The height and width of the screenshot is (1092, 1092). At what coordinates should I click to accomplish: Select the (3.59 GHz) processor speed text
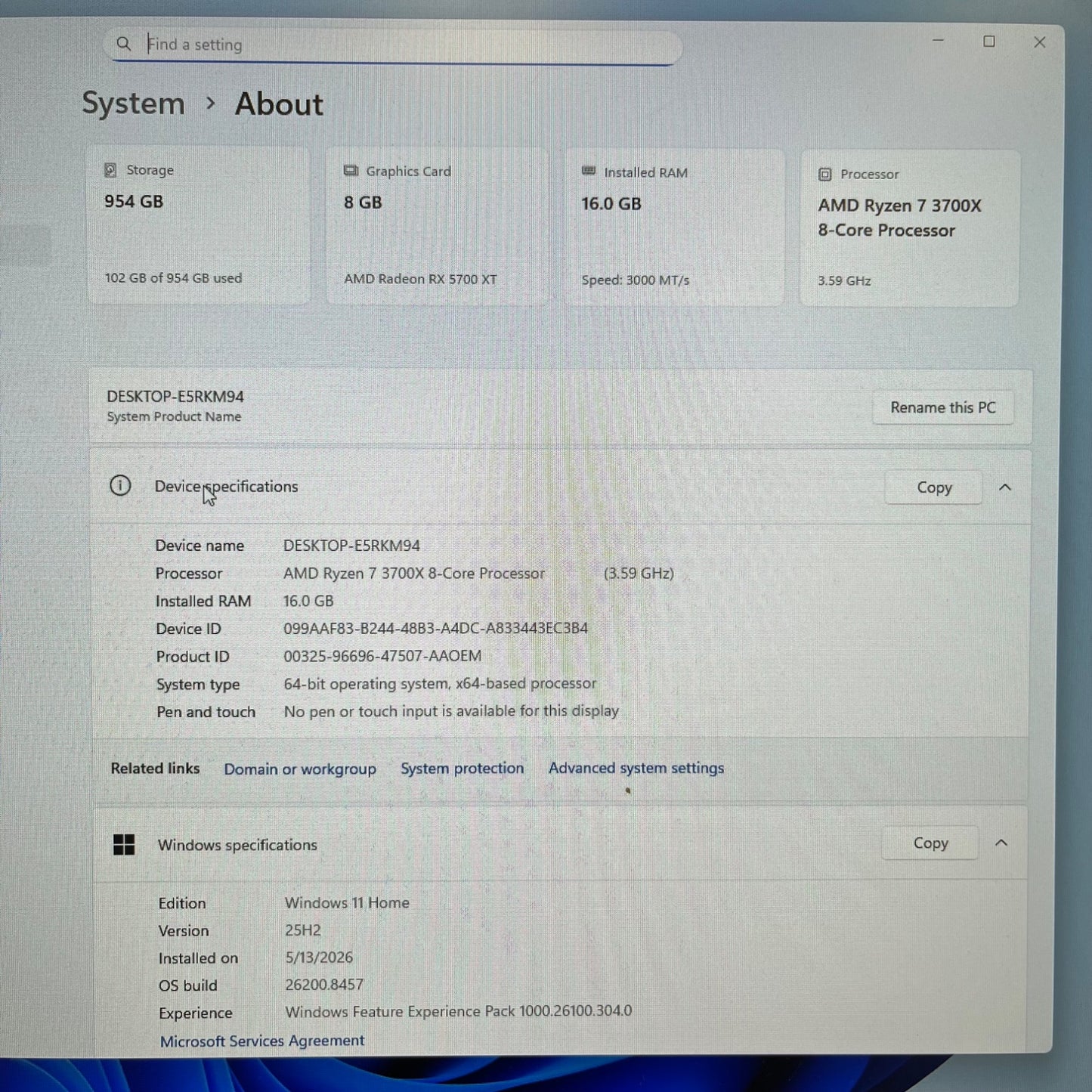click(639, 573)
